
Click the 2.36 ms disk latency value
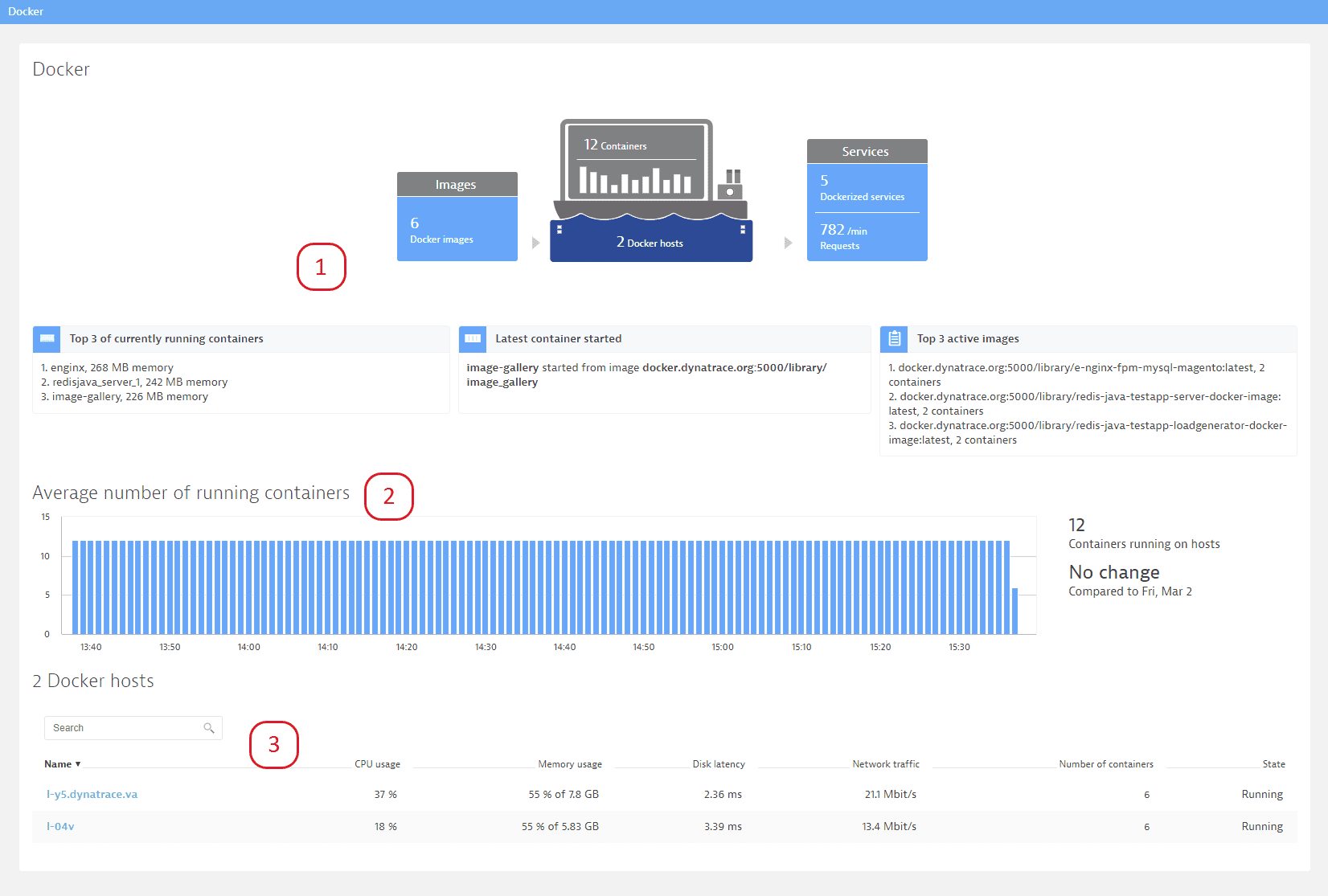723,794
